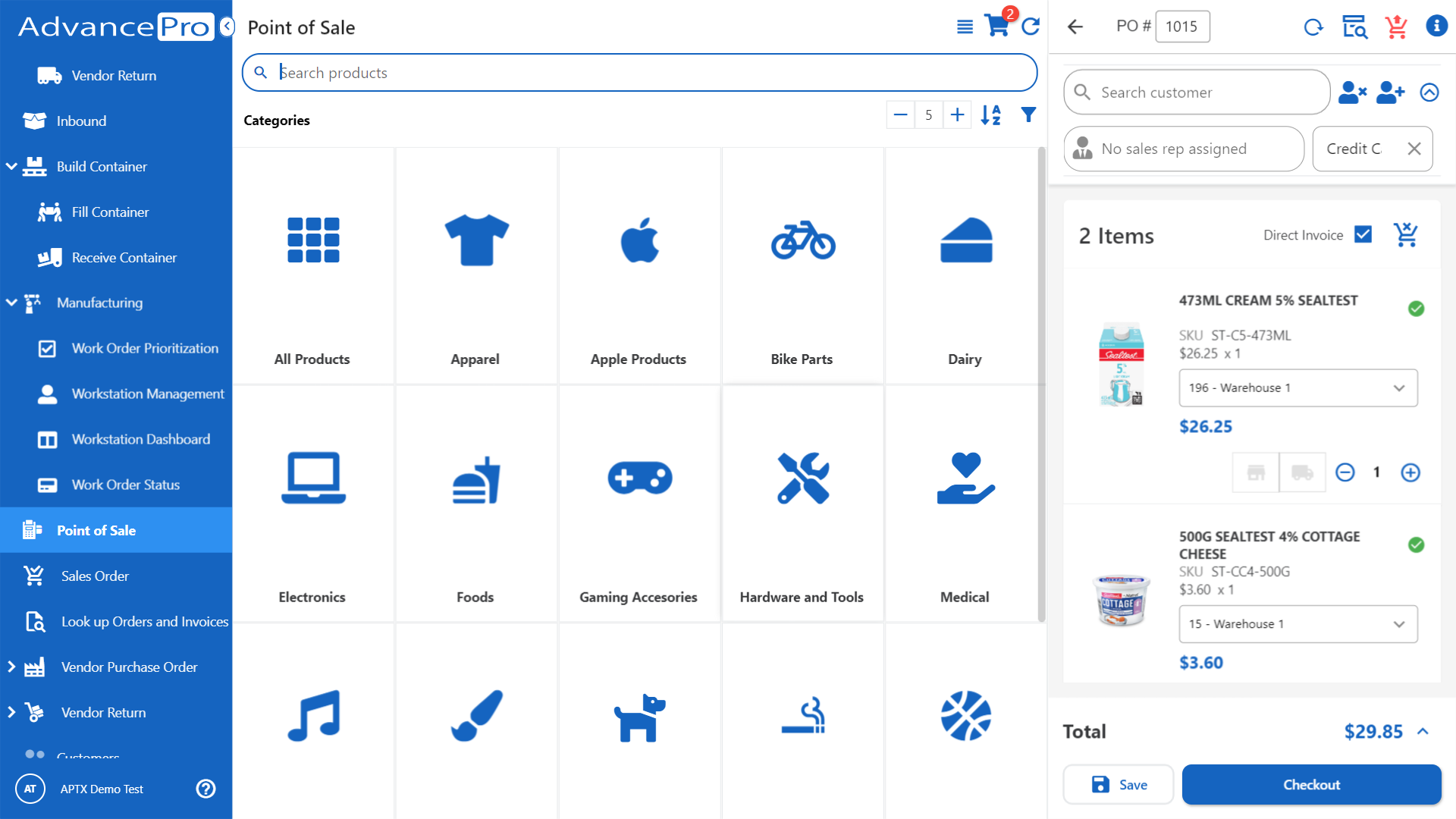Open warehouse dropdown showing 196 - Warehouse 1
1456x819 pixels.
pyautogui.click(x=1298, y=388)
